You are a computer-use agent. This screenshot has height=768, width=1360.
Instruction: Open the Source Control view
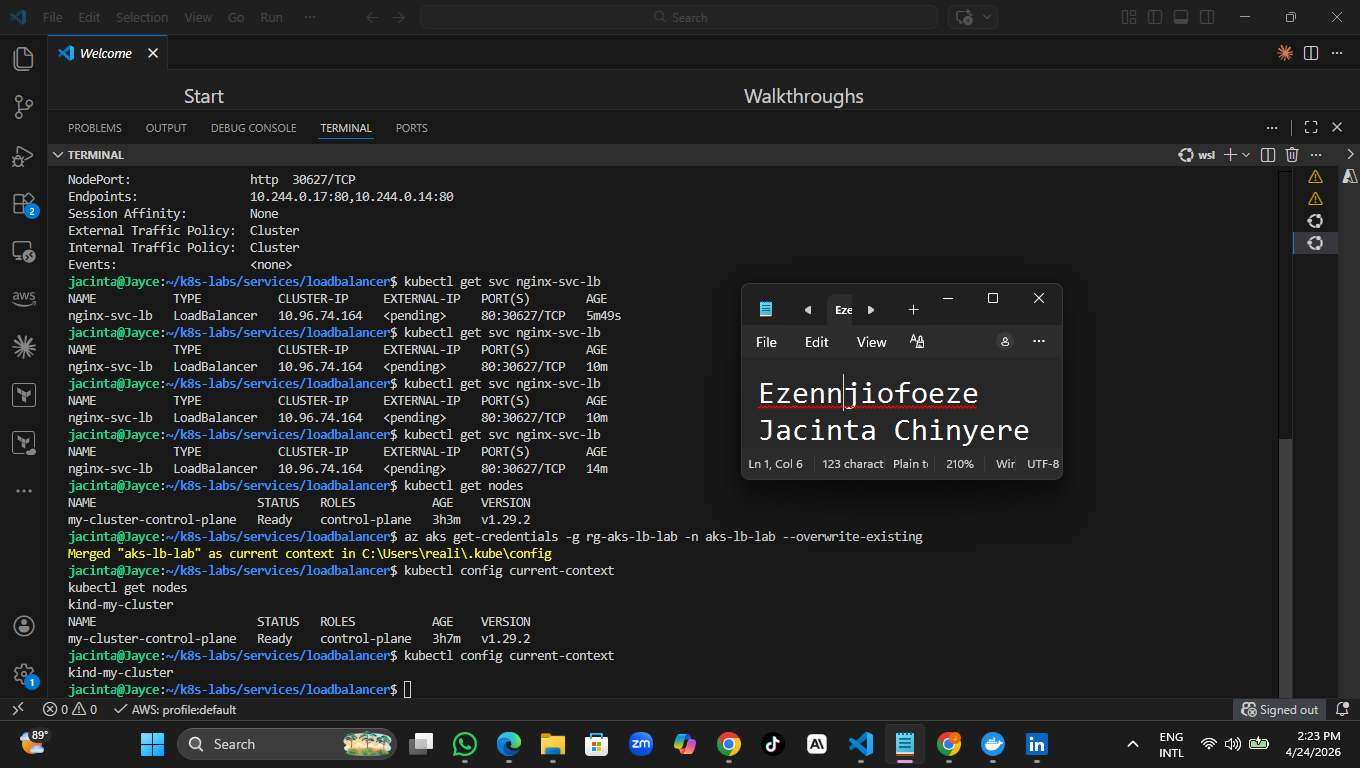point(23,107)
